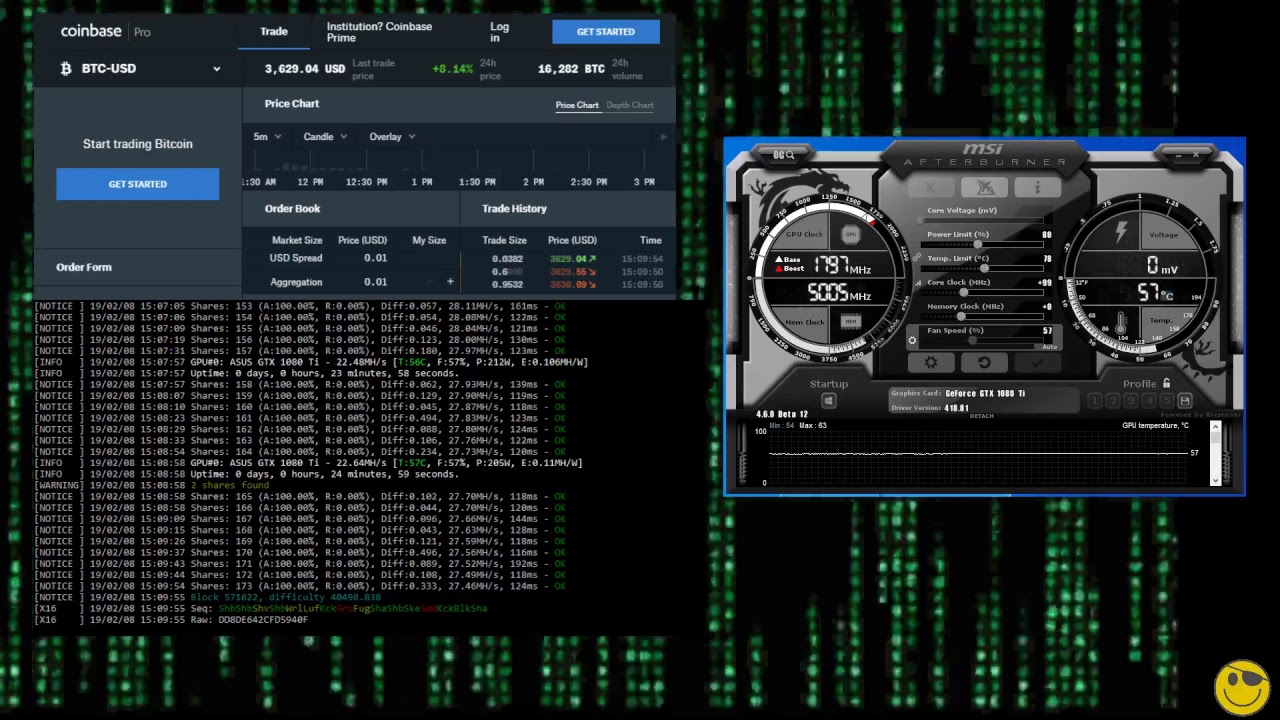The width and height of the screenshot is (1280, 720).
Task: Open Afterburner information i button
Action: tap(1037, 188)
